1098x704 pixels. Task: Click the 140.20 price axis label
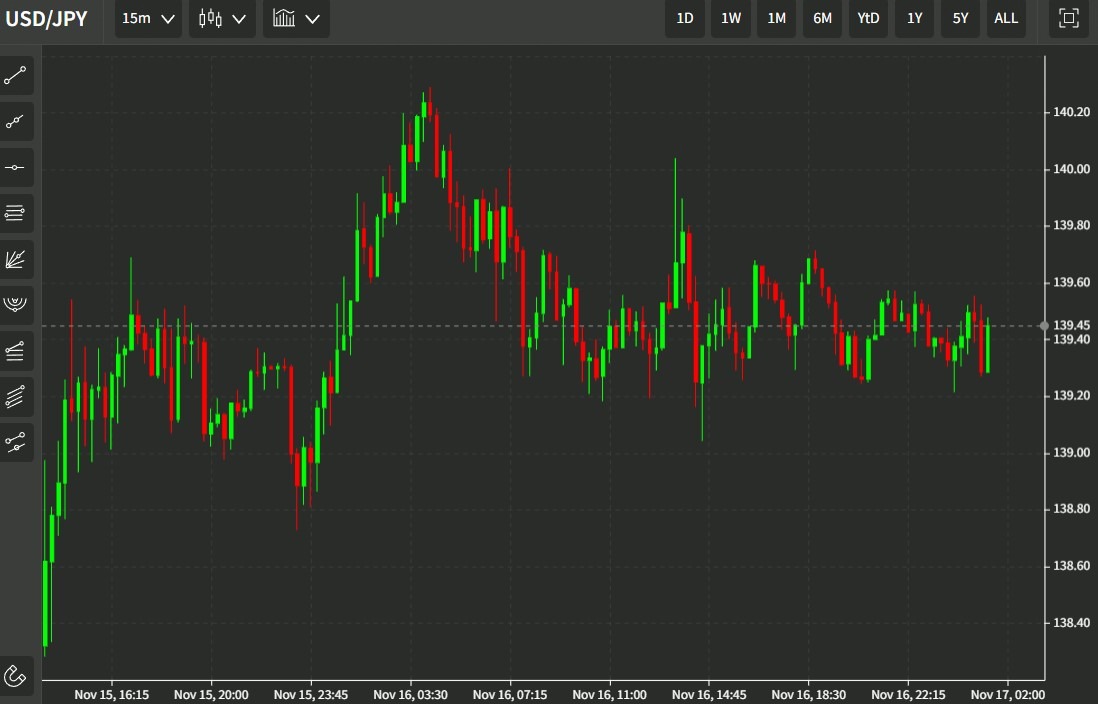1071,112
